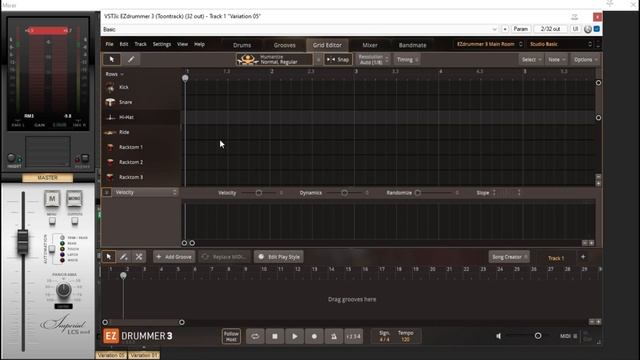The height and width of the screenshot is (360, 640).
Task: Toggle the checkbox beside Velocity lane
Action: [107, 192]
